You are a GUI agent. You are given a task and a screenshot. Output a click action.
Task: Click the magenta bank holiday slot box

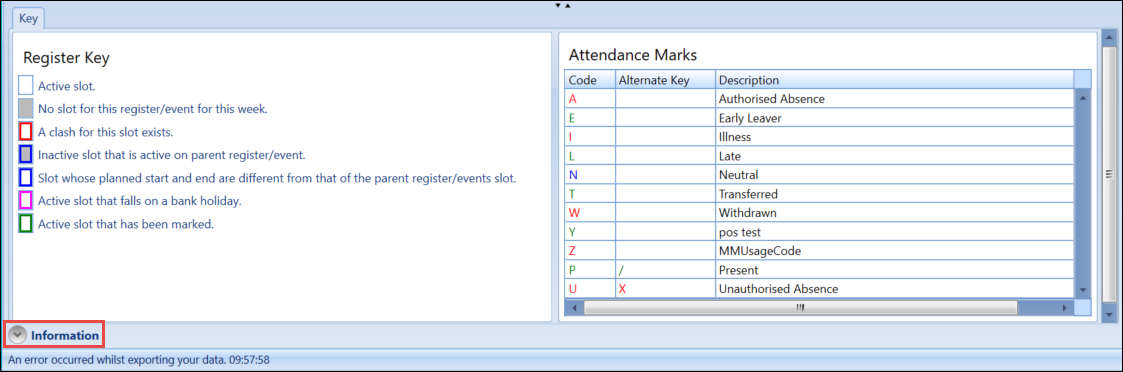[26, 201]
